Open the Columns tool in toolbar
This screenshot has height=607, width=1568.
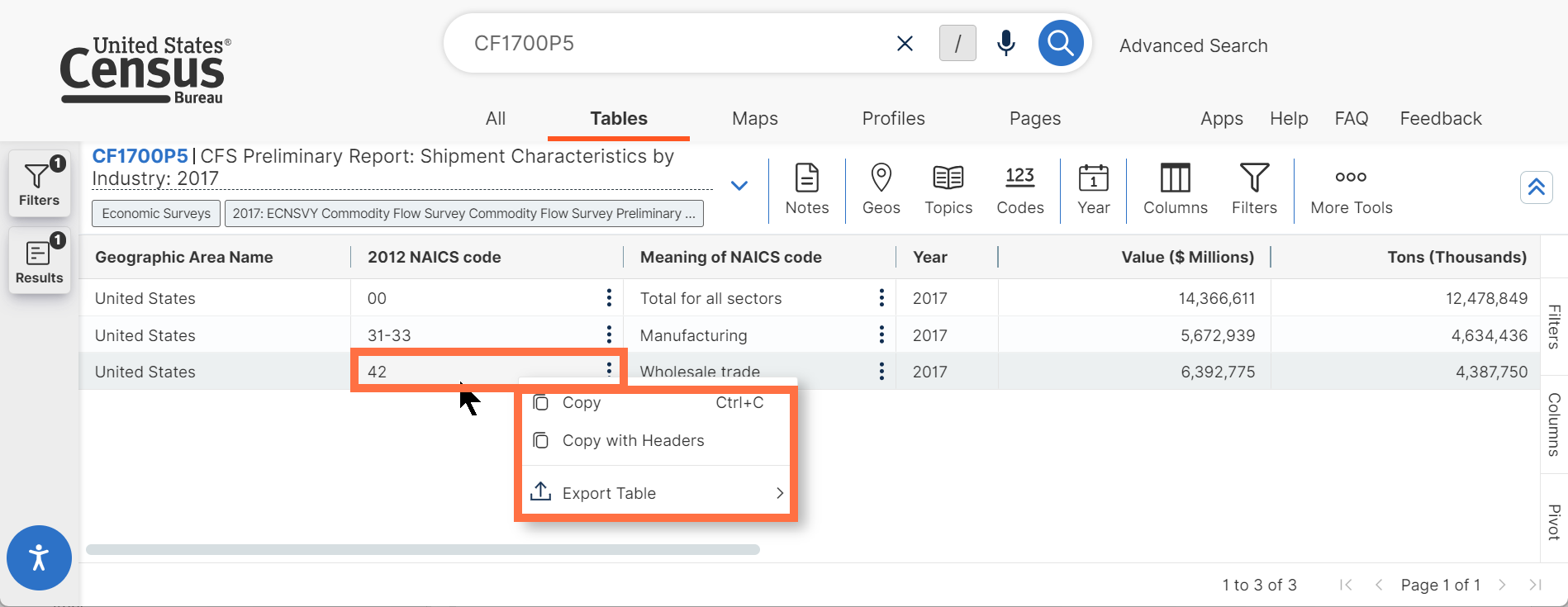click(1176, 190)
